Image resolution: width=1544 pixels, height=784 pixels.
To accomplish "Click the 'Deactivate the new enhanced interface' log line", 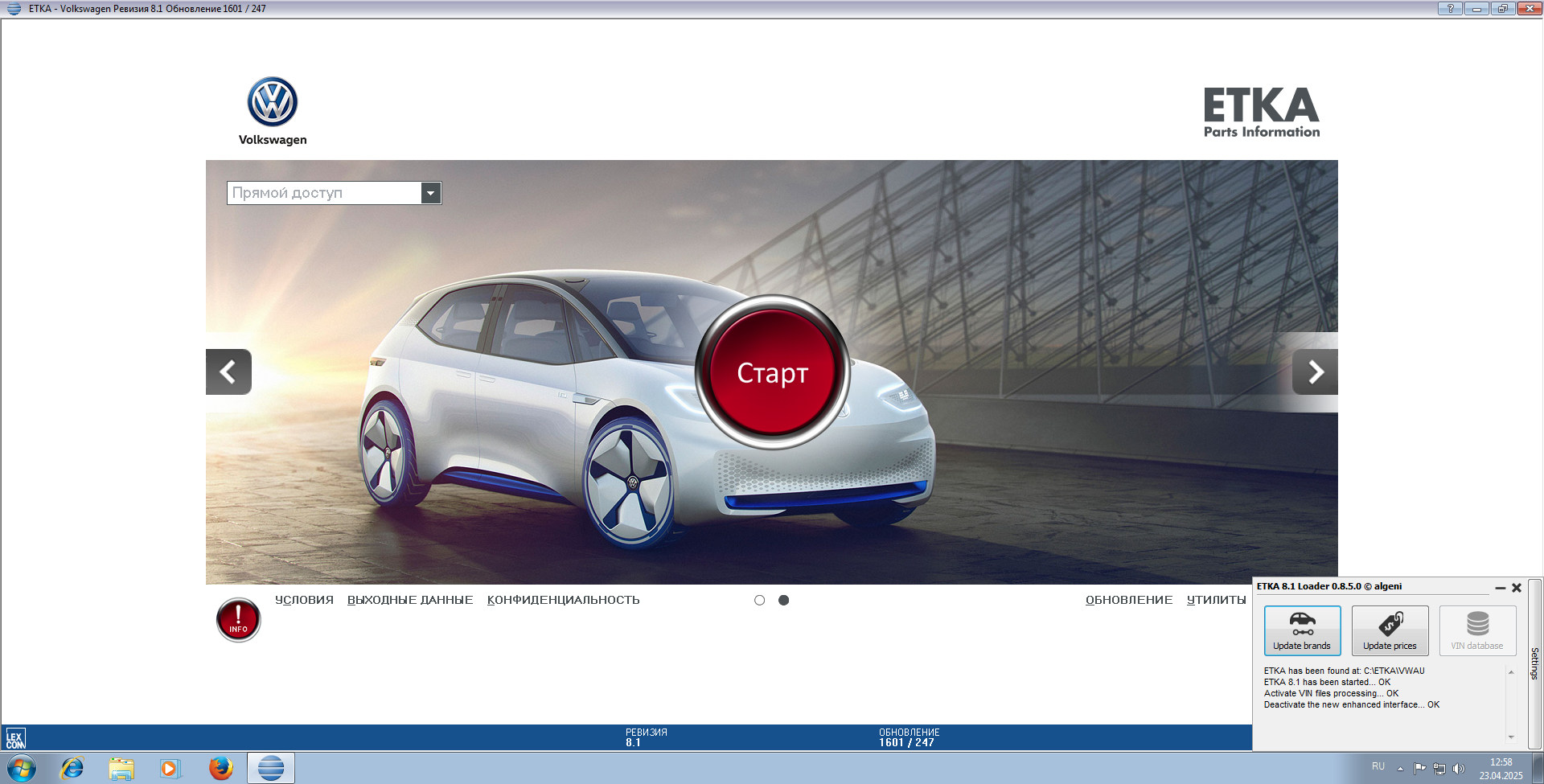I will [x=1351, y=704].
